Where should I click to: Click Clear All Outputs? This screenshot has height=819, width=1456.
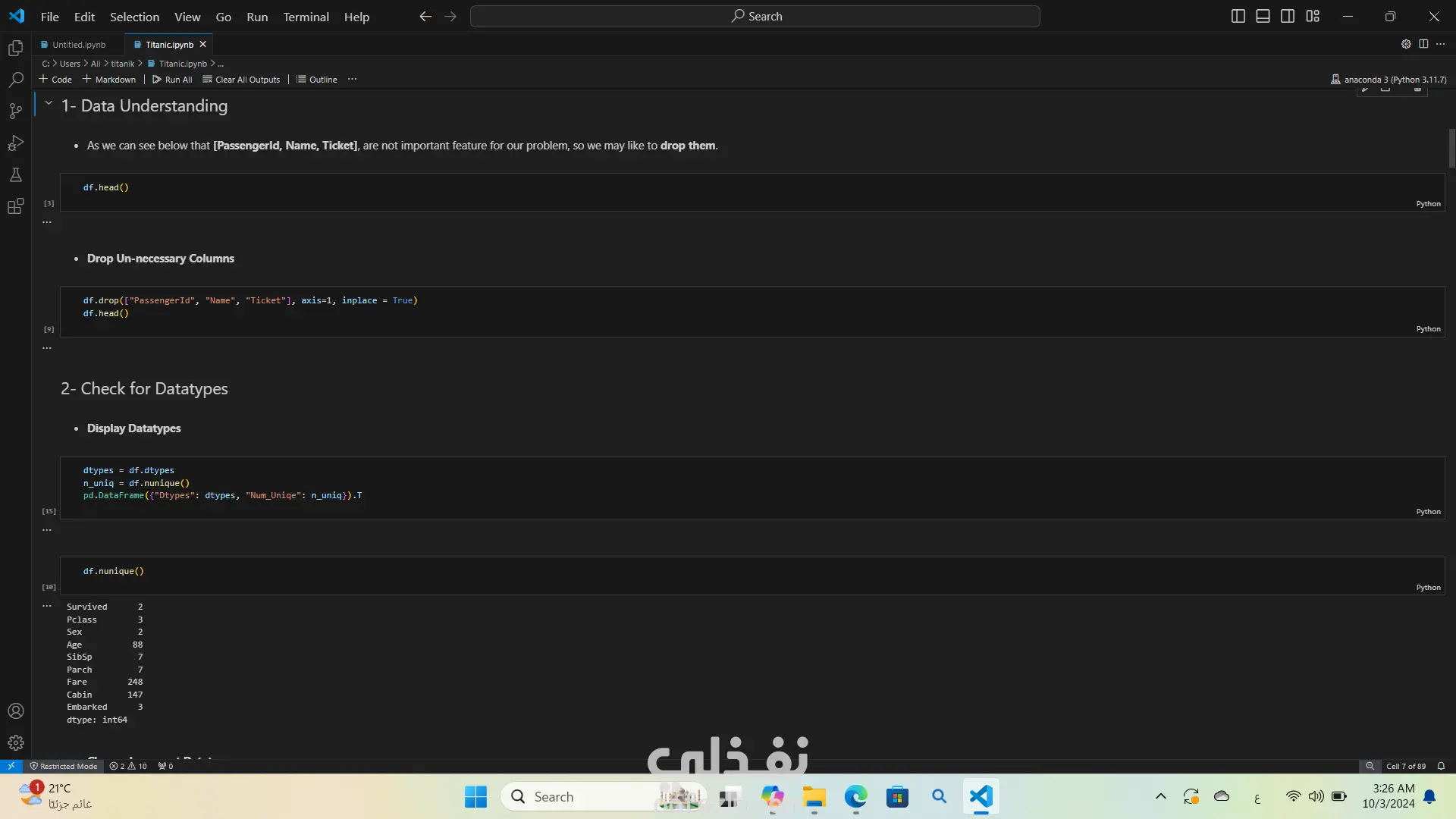[241, 79]
